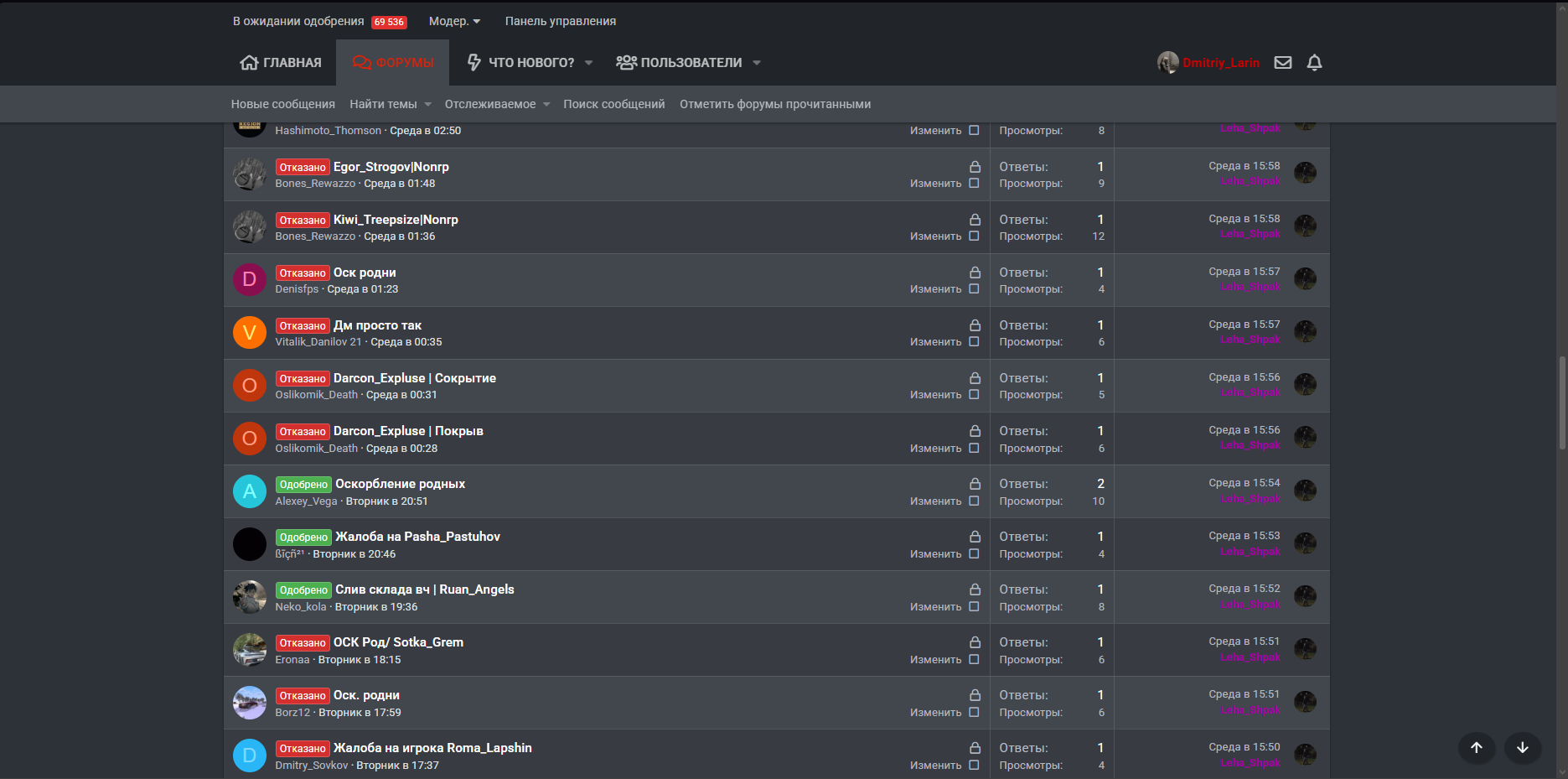This screenshot has width=1568, height=779.
Task: Click Dmitriy_Larin profile avatar in header
Action: click(1167, 63)
